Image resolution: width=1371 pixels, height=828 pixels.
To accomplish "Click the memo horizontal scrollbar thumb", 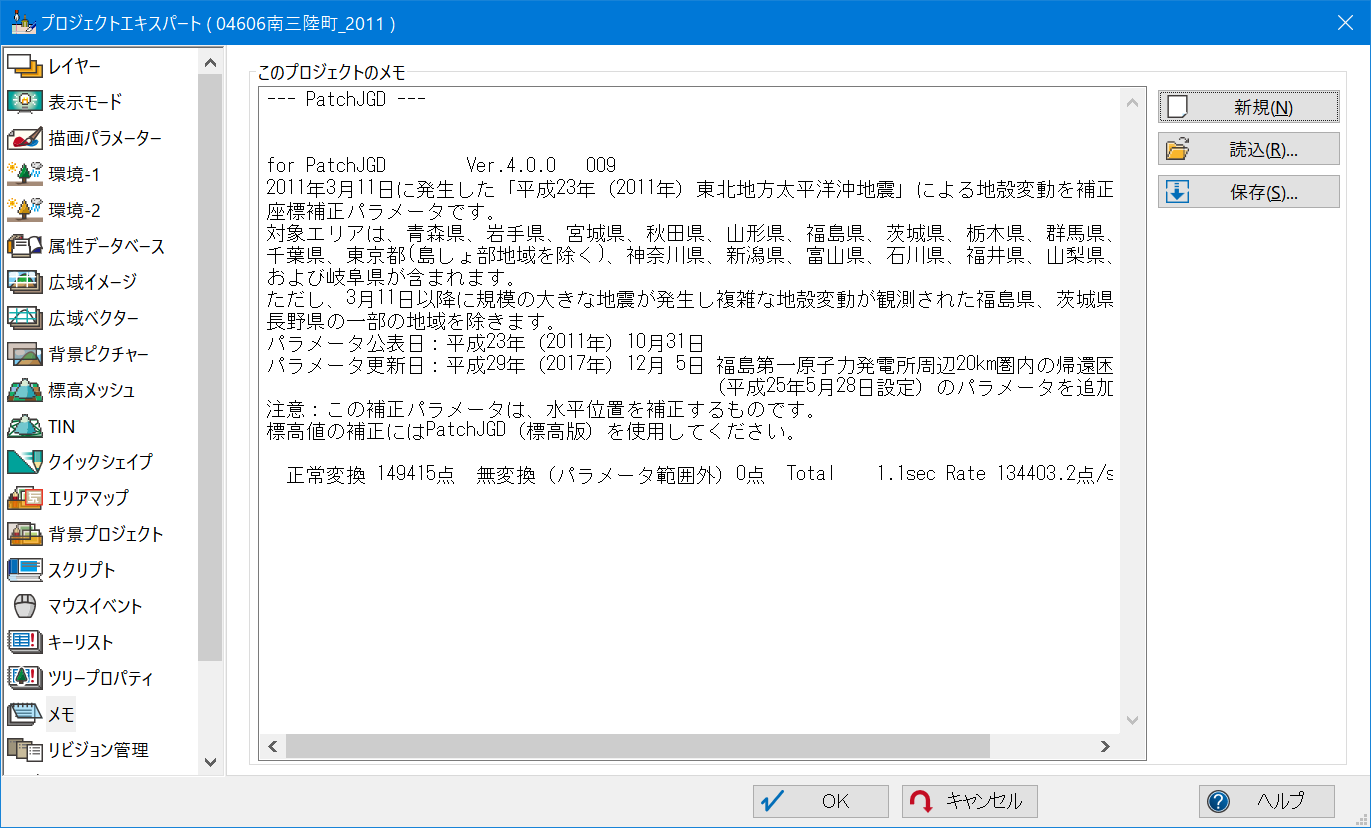I will click(x=637, y=746).
